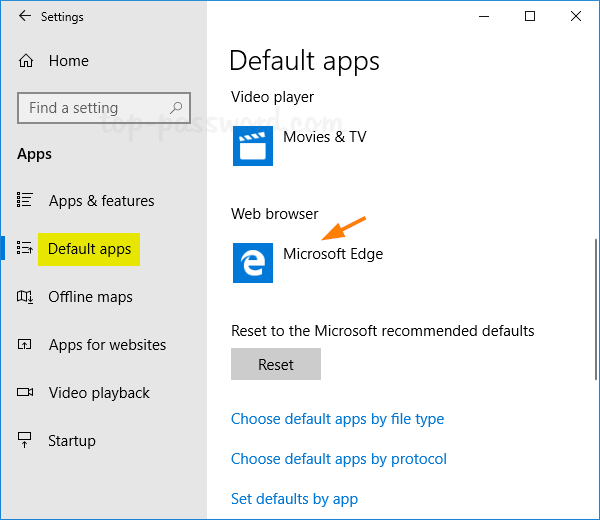600x520 pixels.
Task: Click the Apps for websites icon
Action: coord(26,345)
